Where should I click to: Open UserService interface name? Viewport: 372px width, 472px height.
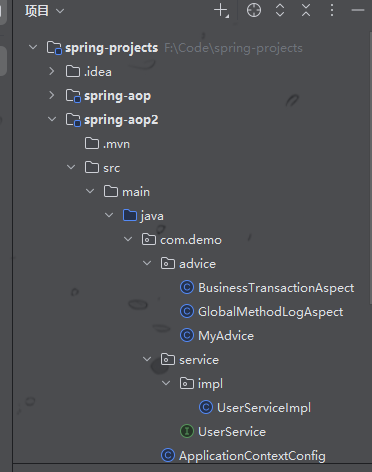coord(232,432)
